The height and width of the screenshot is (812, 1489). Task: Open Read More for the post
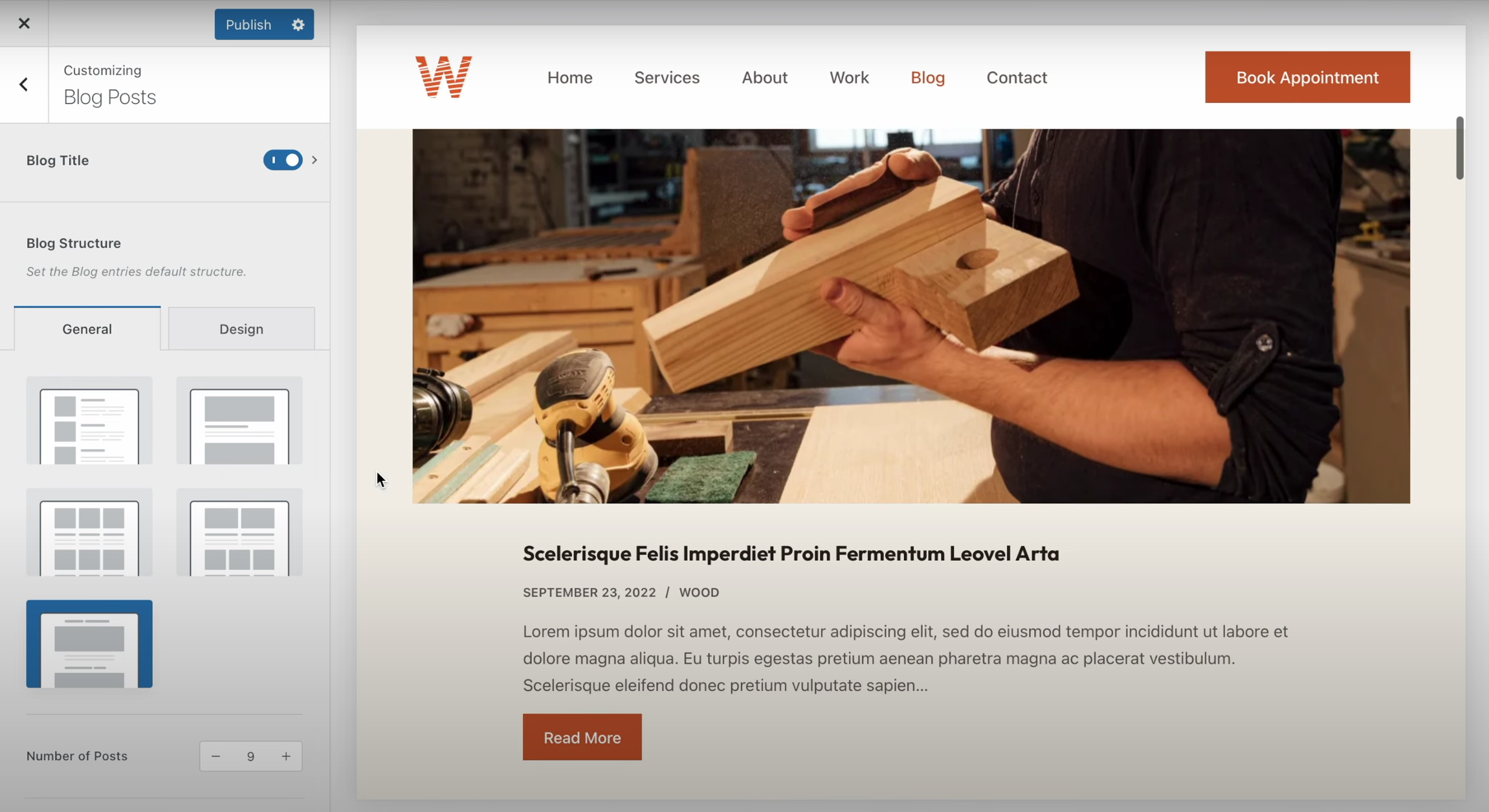tap(582, 738)
